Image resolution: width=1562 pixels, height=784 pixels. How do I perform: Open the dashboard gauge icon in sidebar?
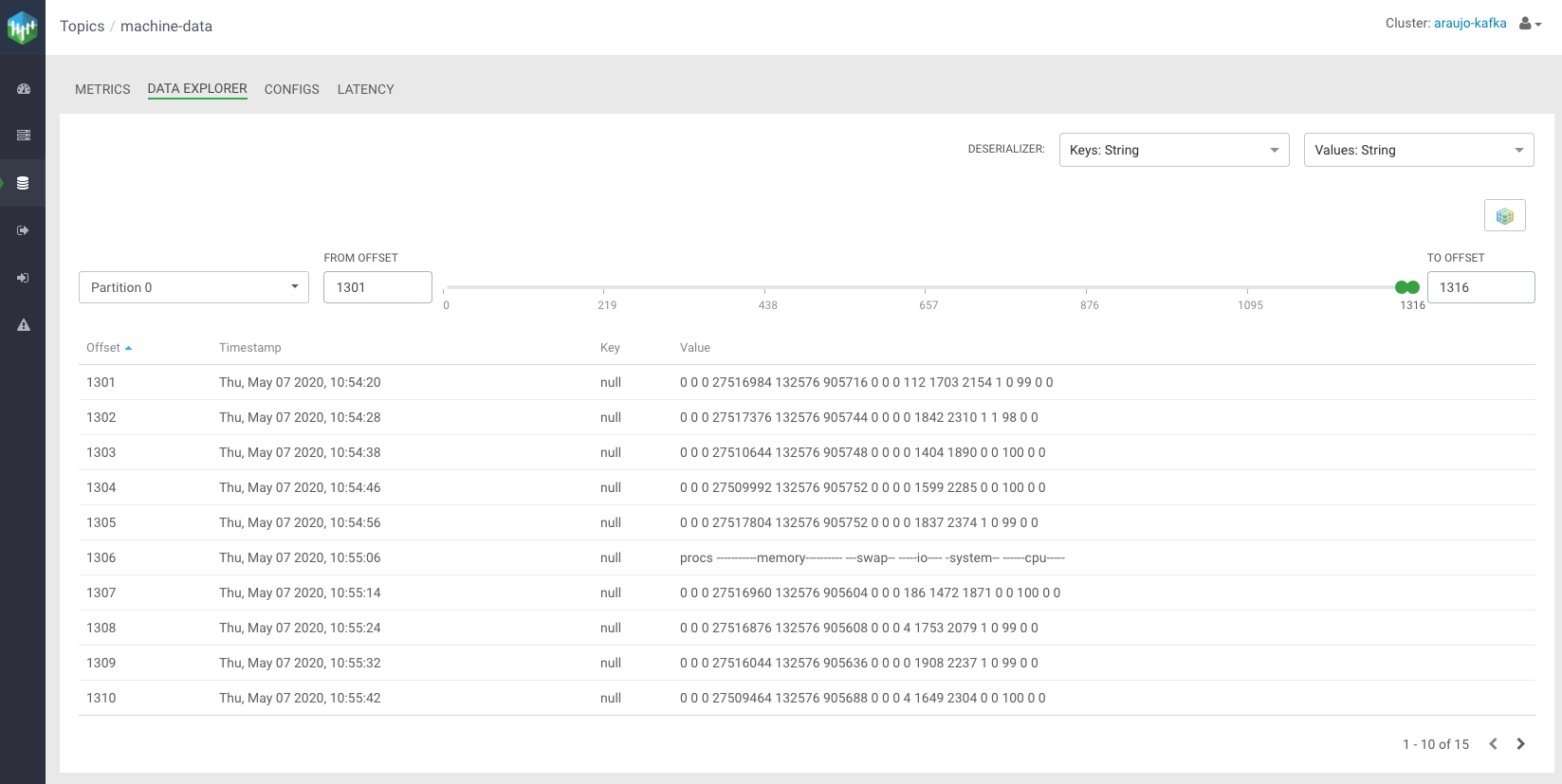coord(24,89)
